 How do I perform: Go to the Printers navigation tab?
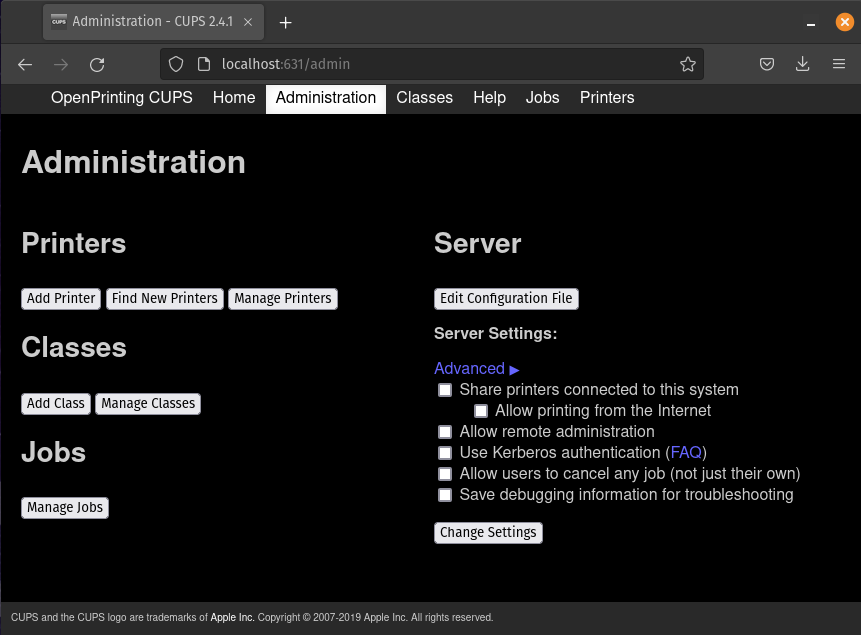[x=607, y=98]
